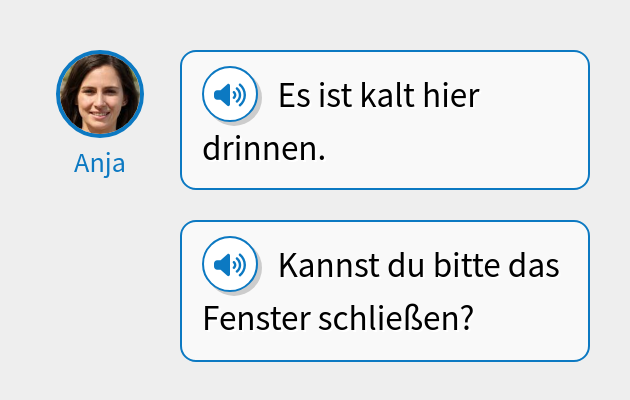Click the empty space right of "drinnen."
This screenshot has width=630, height=400.
click(454, 149)
